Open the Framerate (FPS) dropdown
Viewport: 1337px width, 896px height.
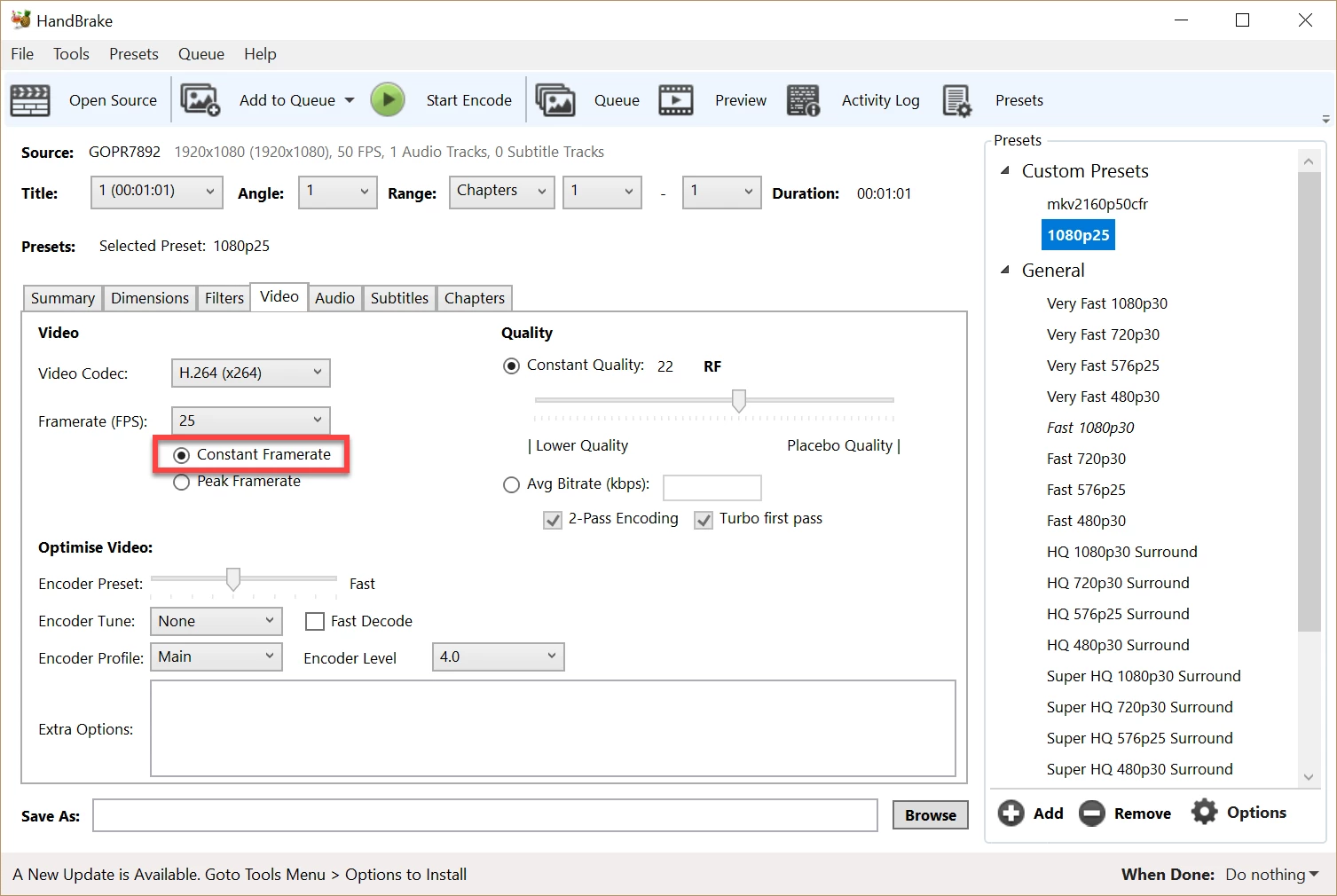pos(250,420)
